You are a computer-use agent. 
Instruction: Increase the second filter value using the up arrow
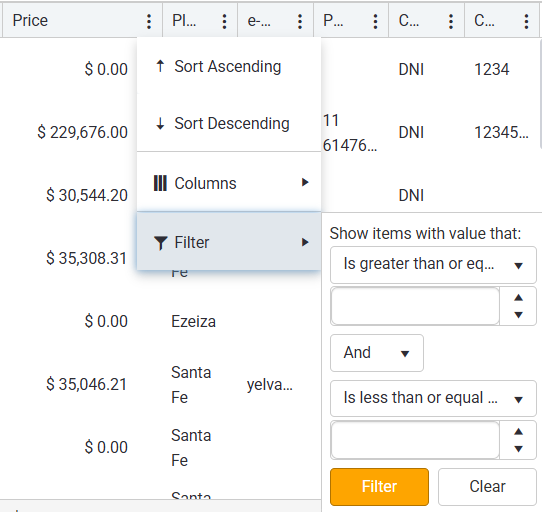[x=518, y=431]
